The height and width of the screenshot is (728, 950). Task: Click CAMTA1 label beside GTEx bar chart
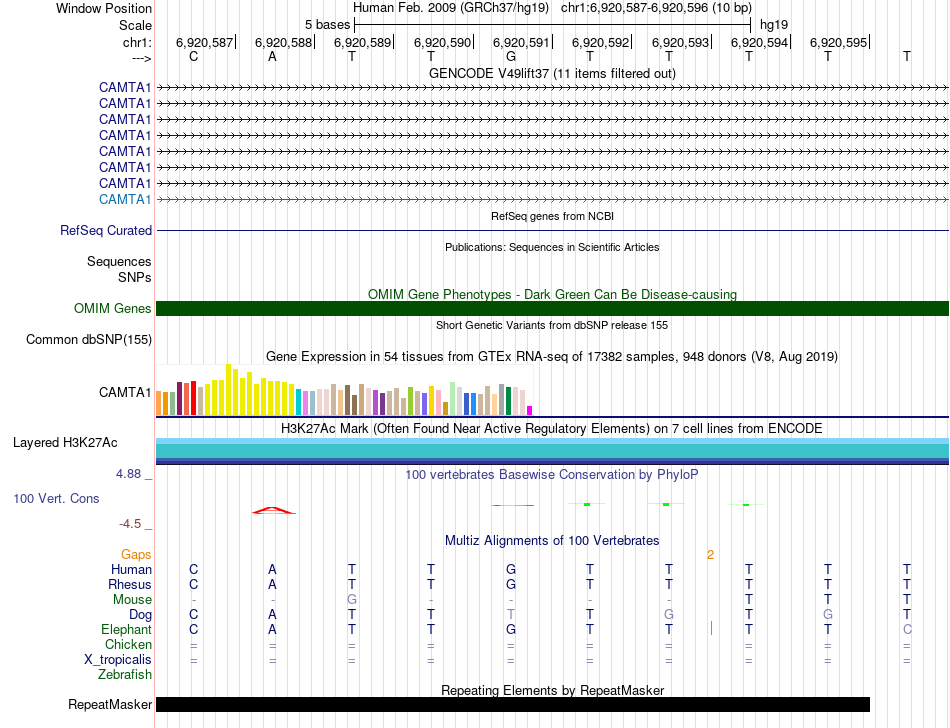(x=125, y=392)
